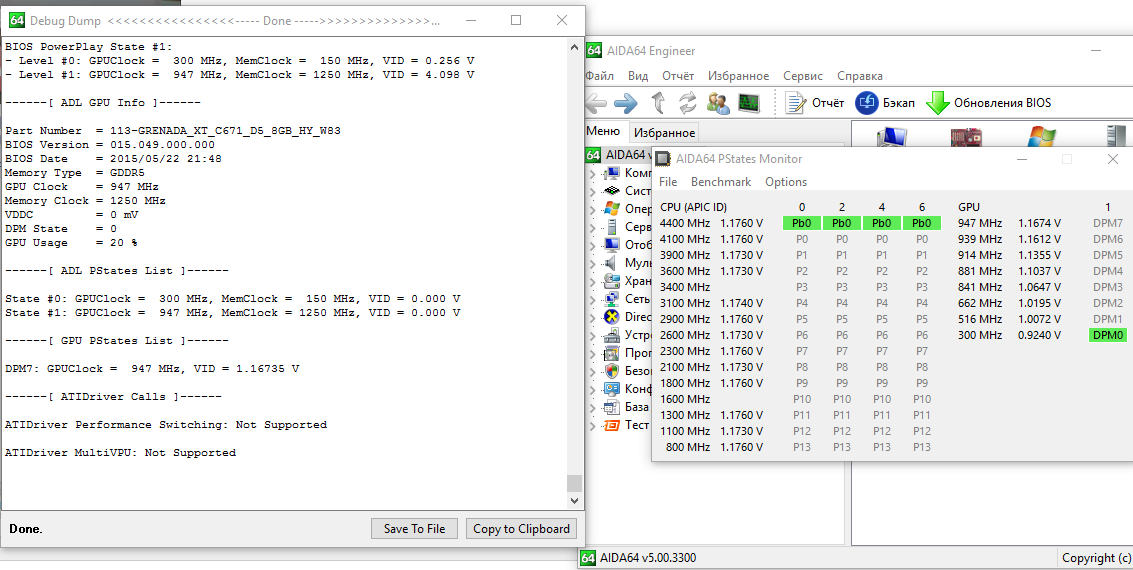Click the Windows flag icon in right pane

pyautogui.click(x=1041, y=135)
